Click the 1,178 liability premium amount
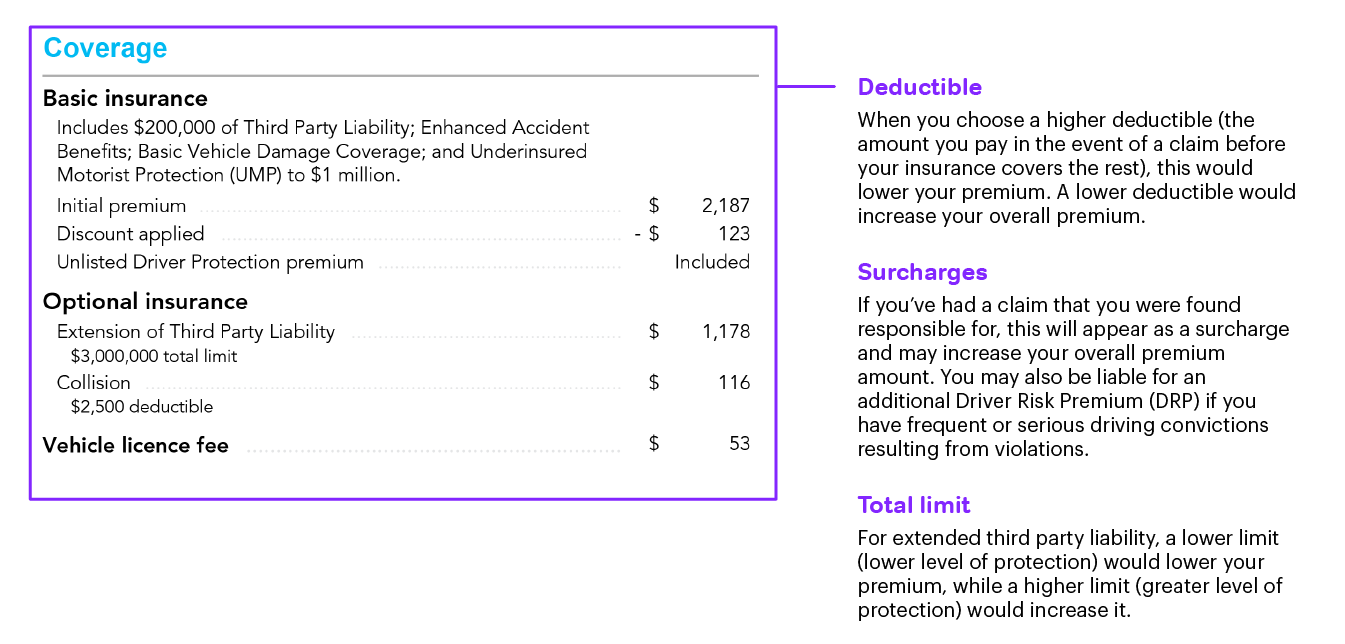Viewport: 1345px width, 644px height. click(x=725, y=332)
